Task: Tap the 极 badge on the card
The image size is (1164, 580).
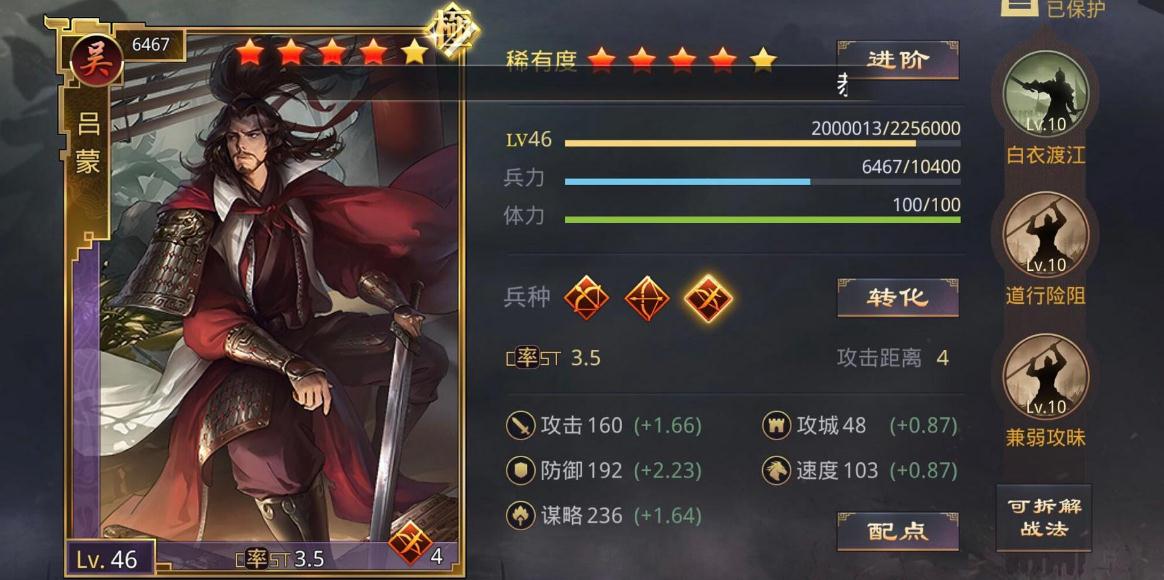Action: tap(454, 31)
